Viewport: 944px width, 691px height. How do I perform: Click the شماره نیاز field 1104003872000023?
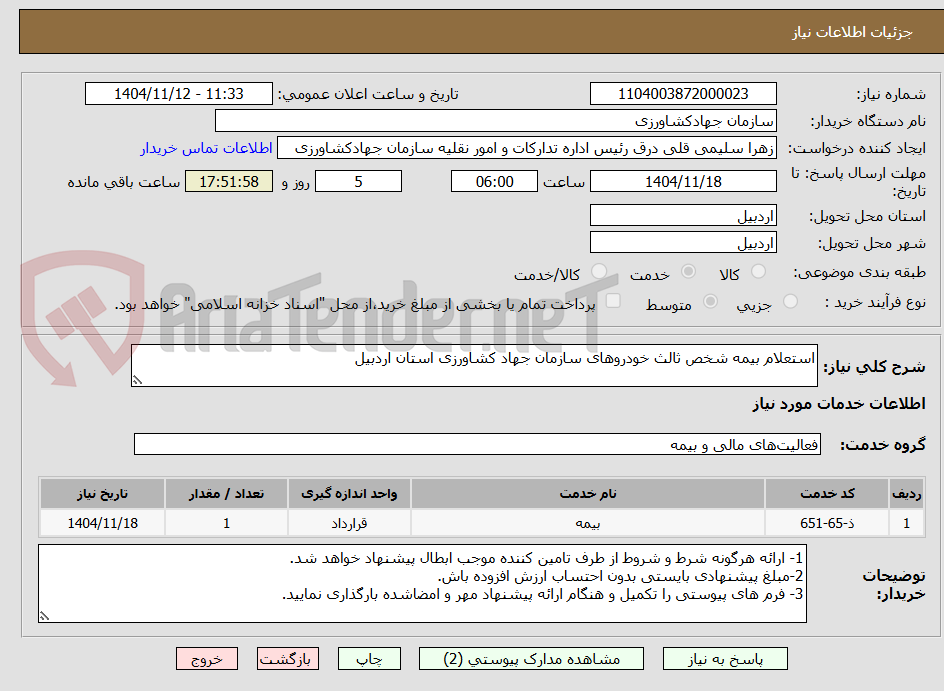point(683,94)
